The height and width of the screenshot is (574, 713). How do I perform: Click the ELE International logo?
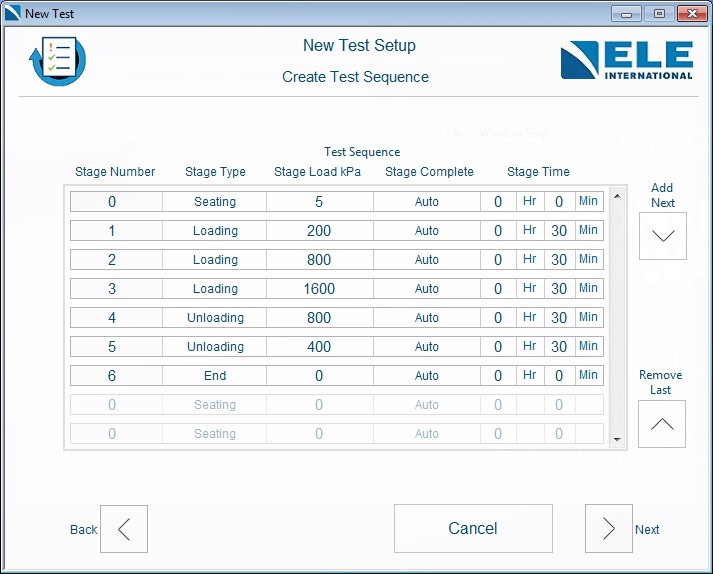click(626, 60)
